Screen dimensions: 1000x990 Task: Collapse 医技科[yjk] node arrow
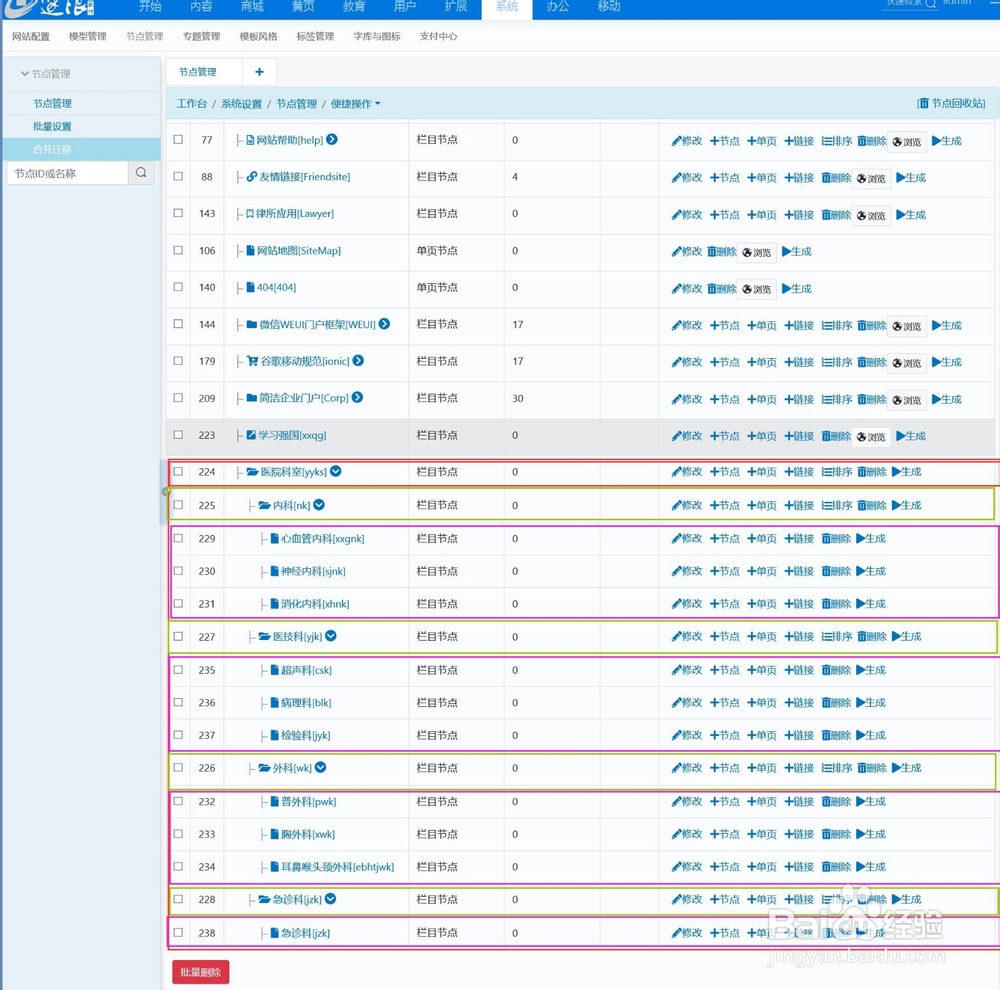coord(330,636)
